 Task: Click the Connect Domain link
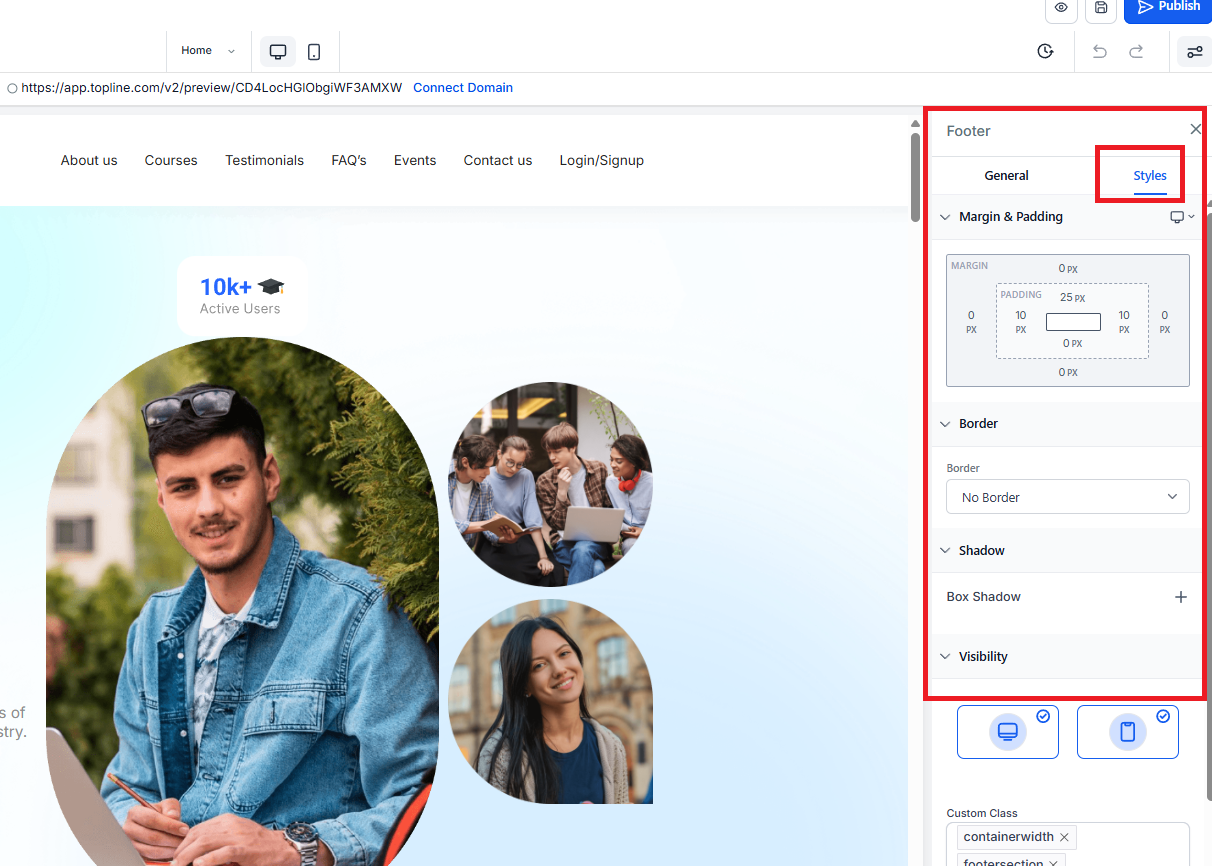pyautogui.click(x=463, y=88)
